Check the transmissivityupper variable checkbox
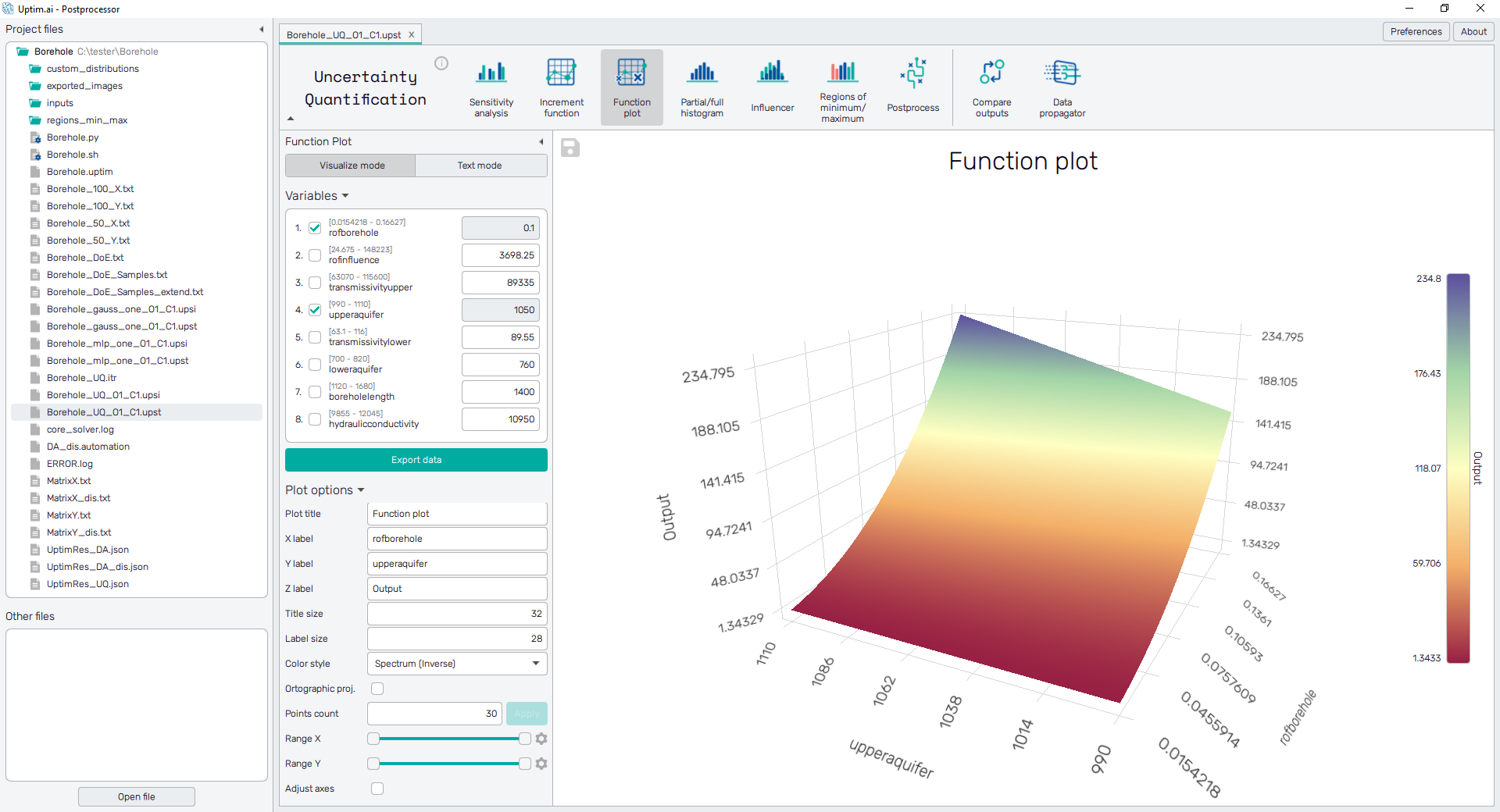 pyautogui.click(x=315, y=283)
